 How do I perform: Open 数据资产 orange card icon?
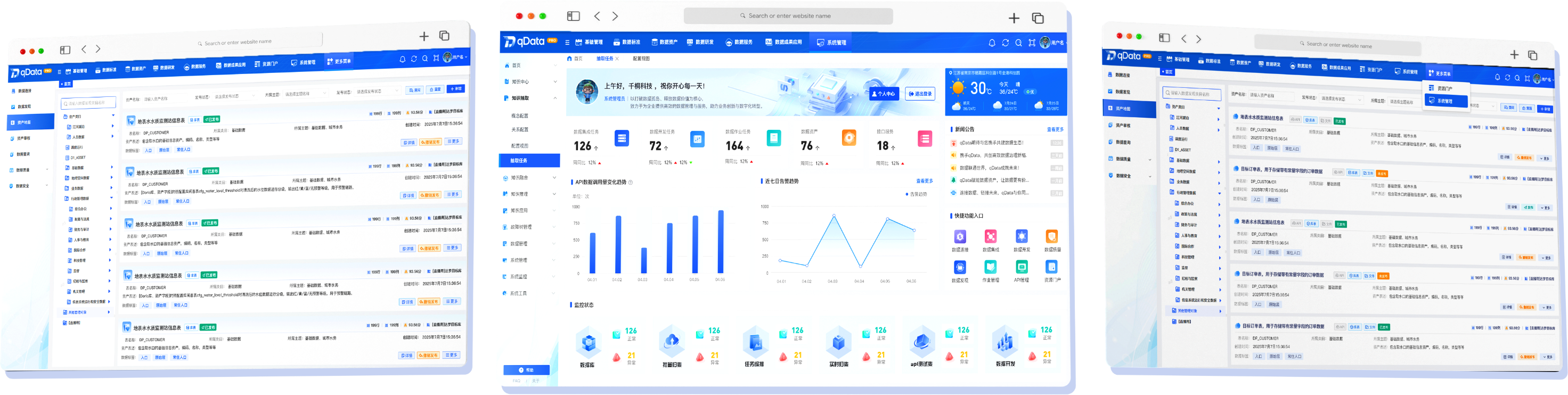click(x=849, y=138)
